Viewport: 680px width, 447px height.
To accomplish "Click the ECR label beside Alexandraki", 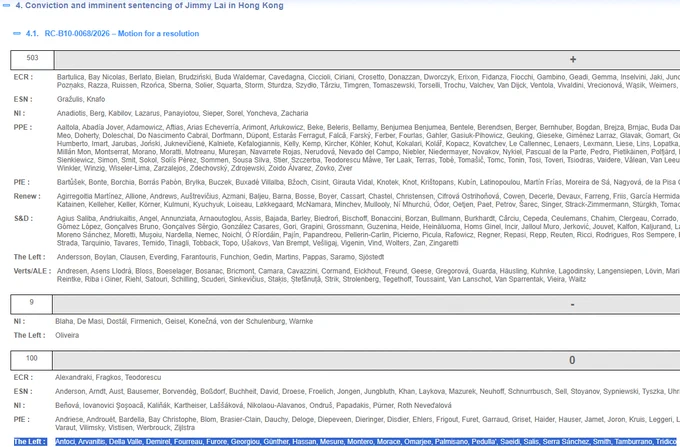I will click(x=23, y=378).
